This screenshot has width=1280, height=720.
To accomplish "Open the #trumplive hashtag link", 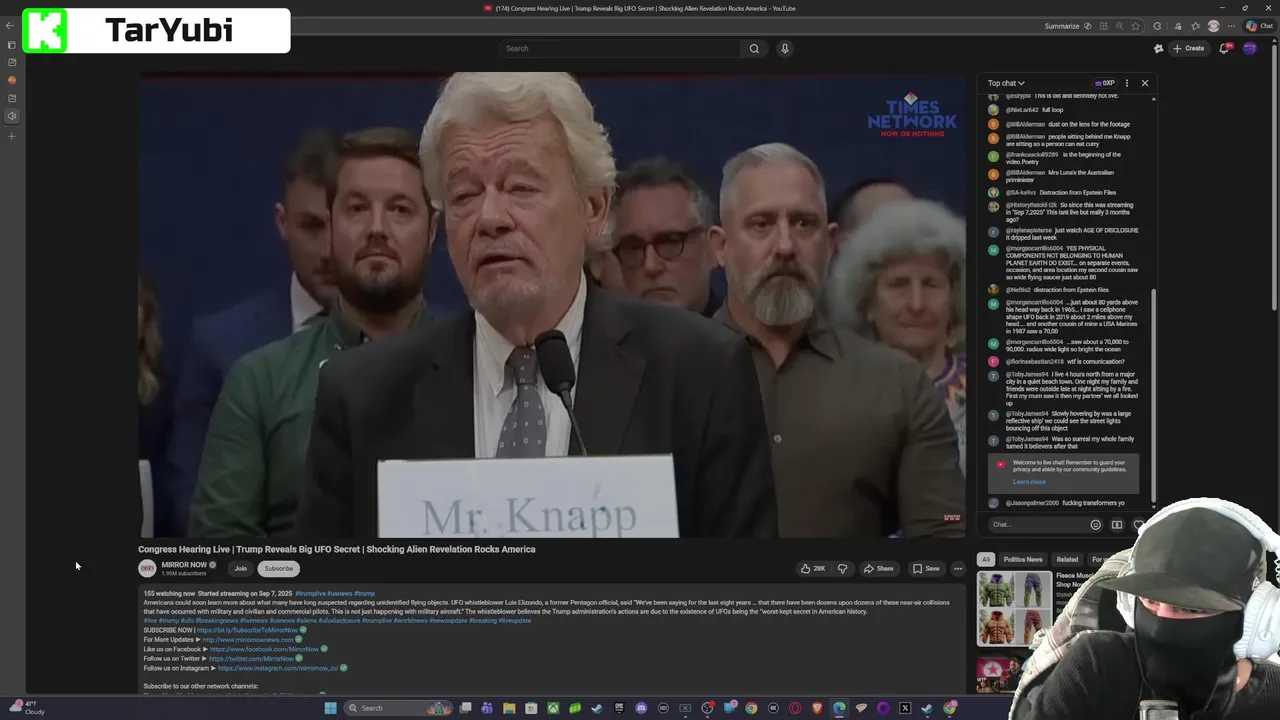I will [309, 594].
